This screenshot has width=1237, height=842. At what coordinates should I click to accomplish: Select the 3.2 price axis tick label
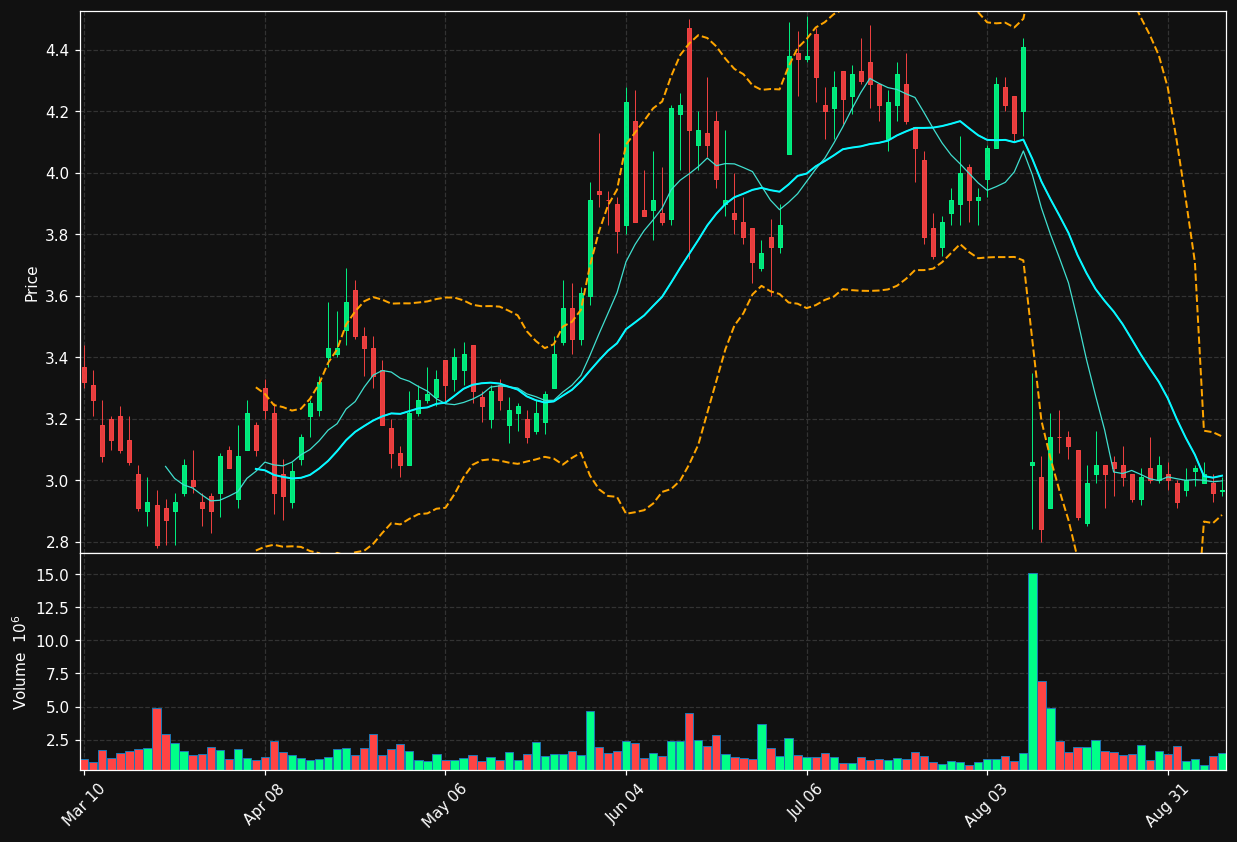click(60, 420)
